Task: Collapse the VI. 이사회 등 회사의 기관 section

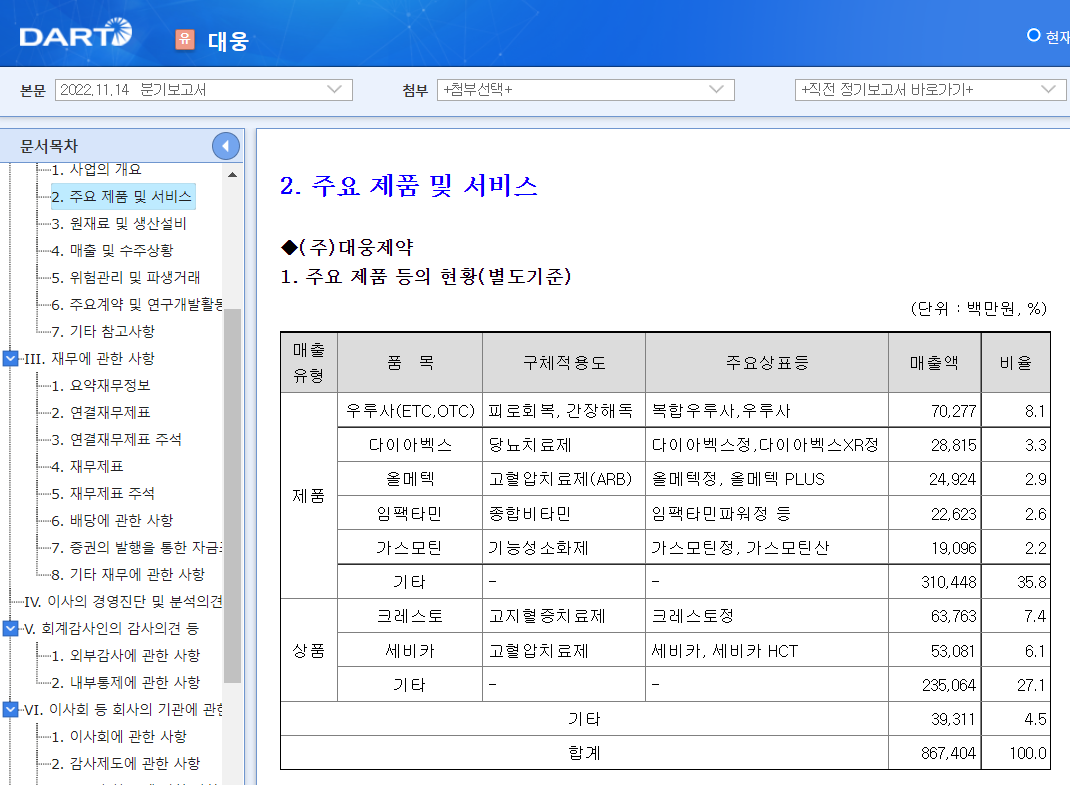Action: pos(8,711)
